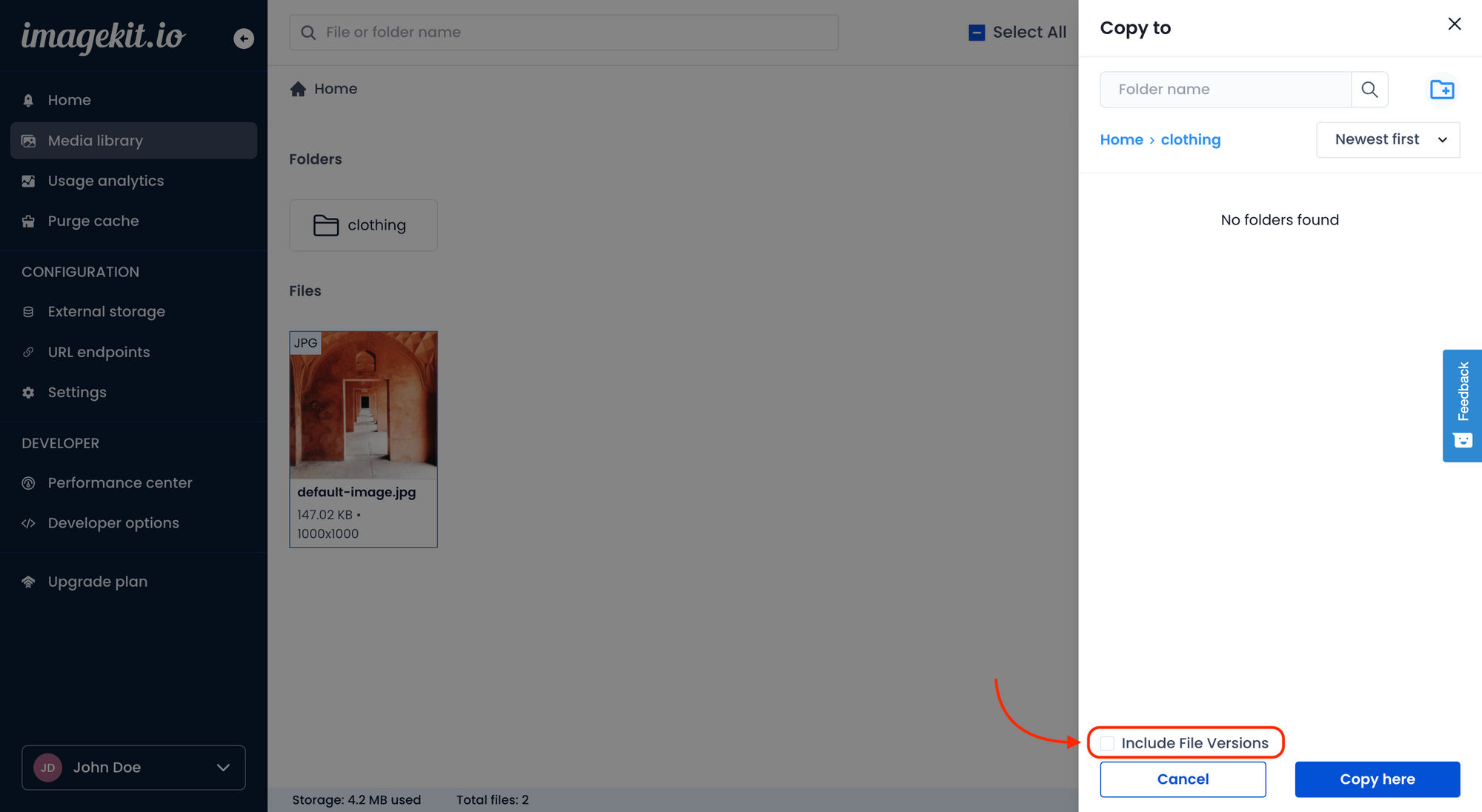Click the Cancel button
The image size is (1482, 812).
[1183, 779]
